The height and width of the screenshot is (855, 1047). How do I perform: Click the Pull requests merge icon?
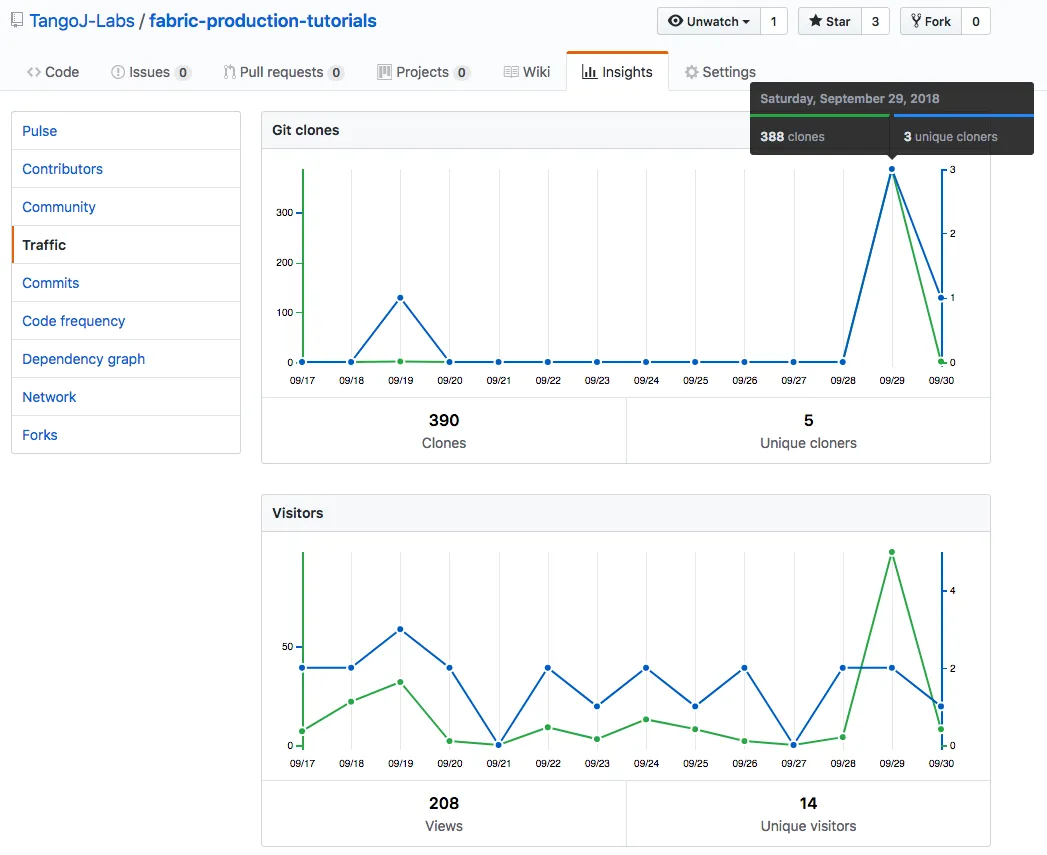[x=229, y=72]
